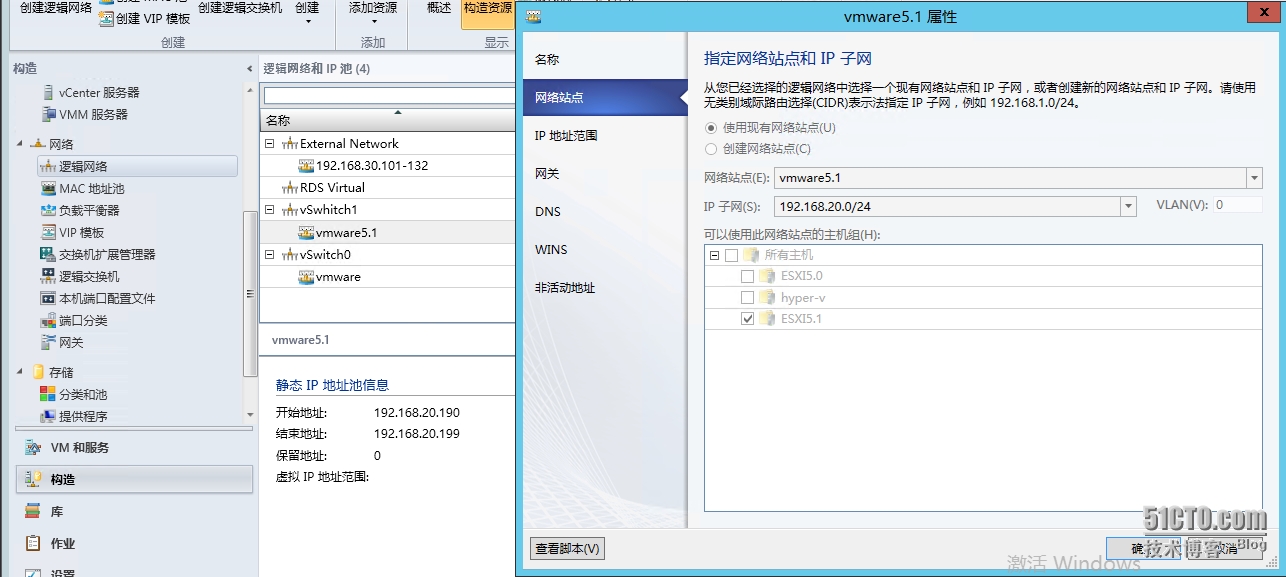
Task: Uncheck the ESXI5.1 host group checkbox
Action: click(x=747, y=319)
